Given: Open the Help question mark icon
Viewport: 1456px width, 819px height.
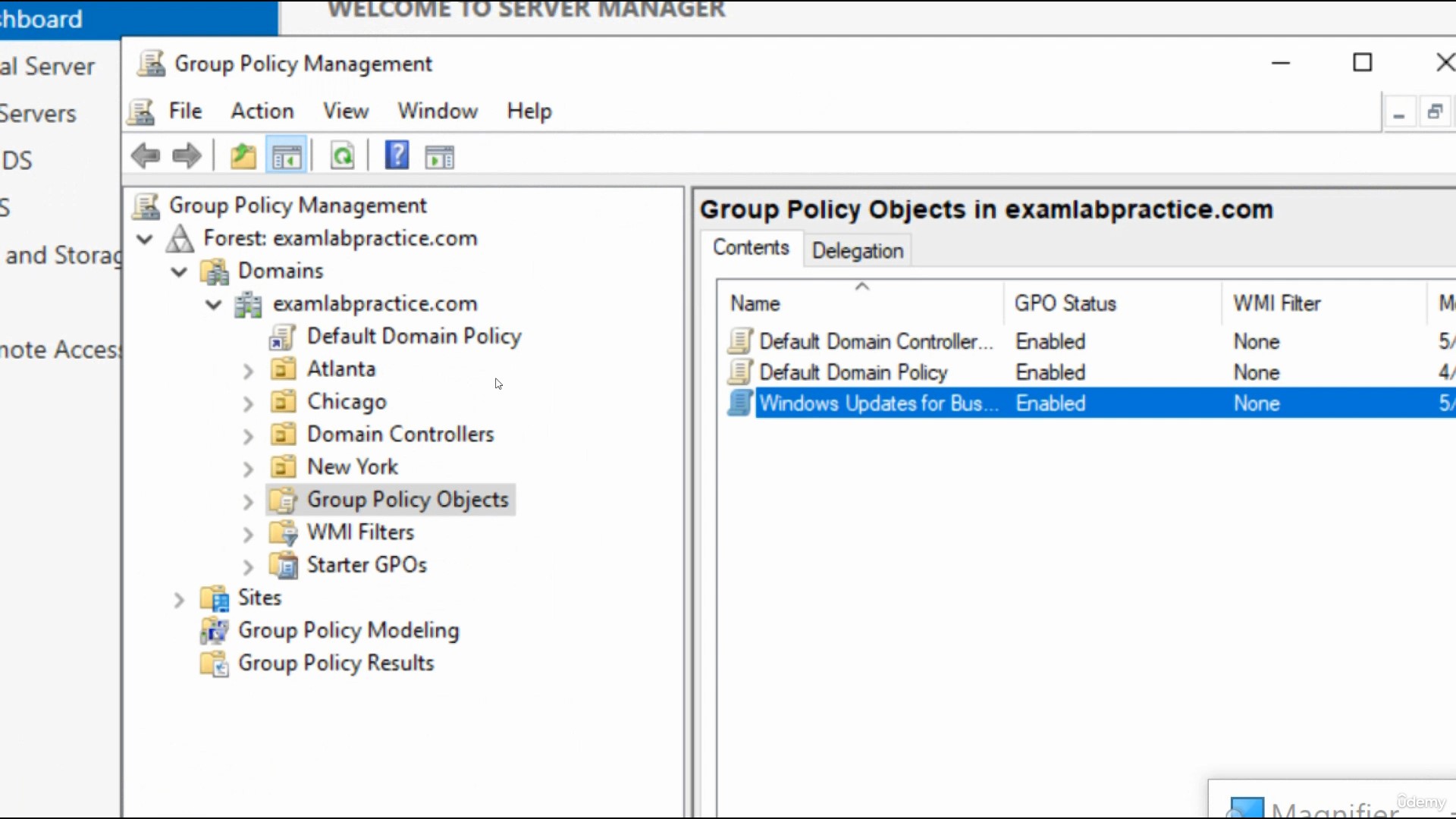Looking at the screenshot, I should (x=397, y=155).
